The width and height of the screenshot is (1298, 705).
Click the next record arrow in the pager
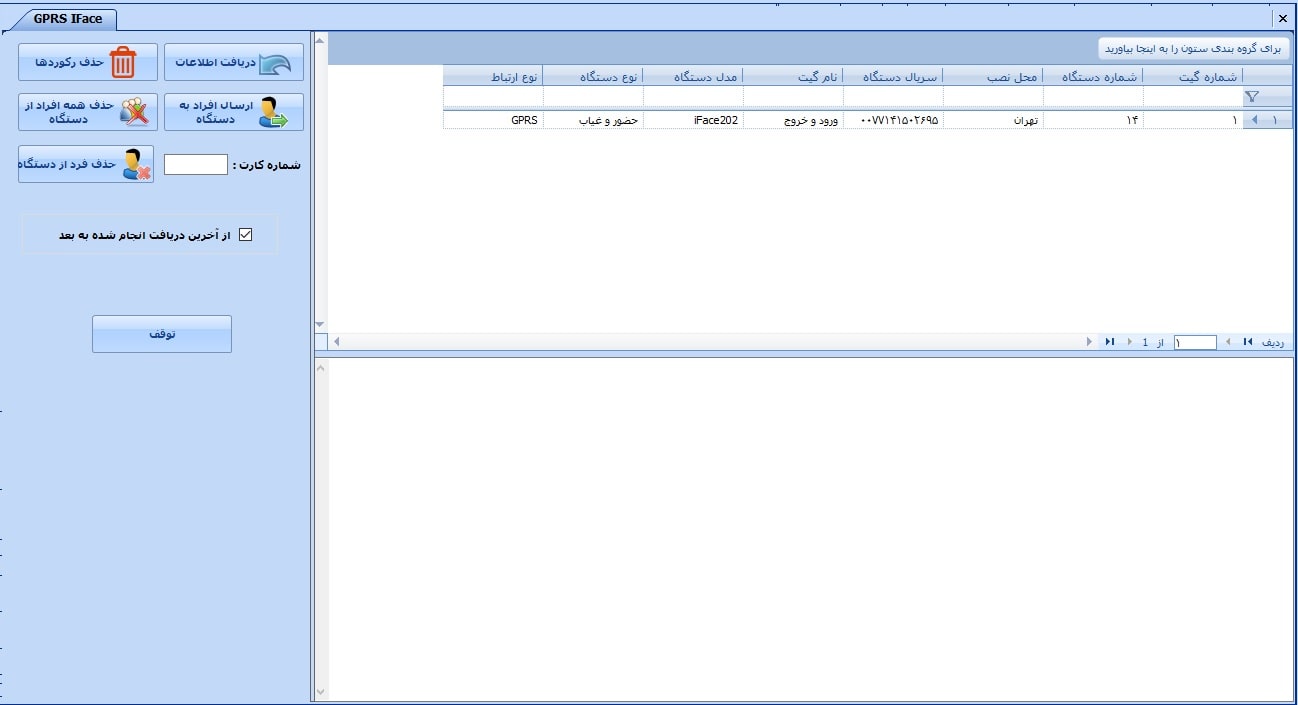1130,342
